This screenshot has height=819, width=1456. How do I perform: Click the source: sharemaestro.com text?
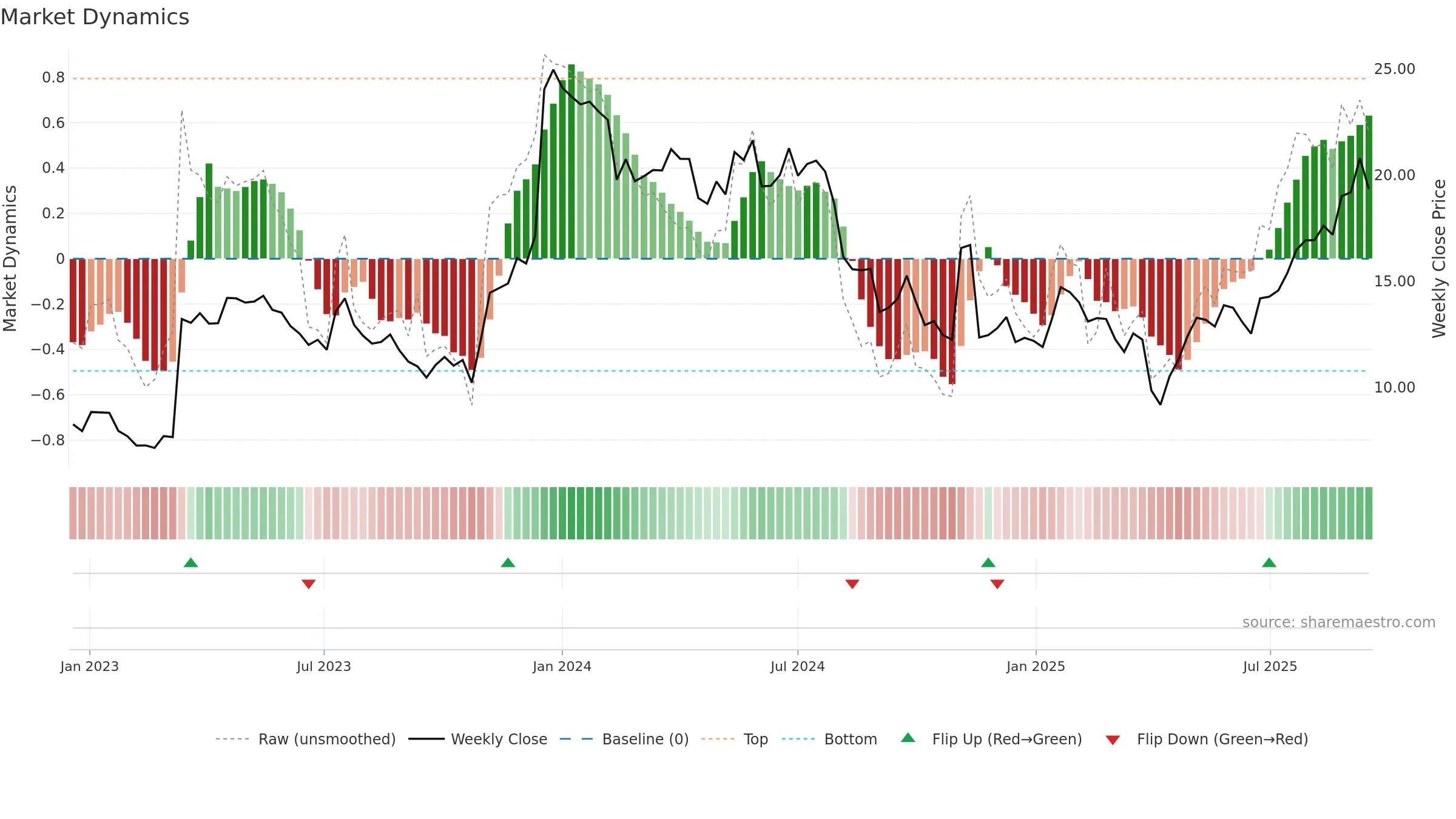[x=1338, y=622]
